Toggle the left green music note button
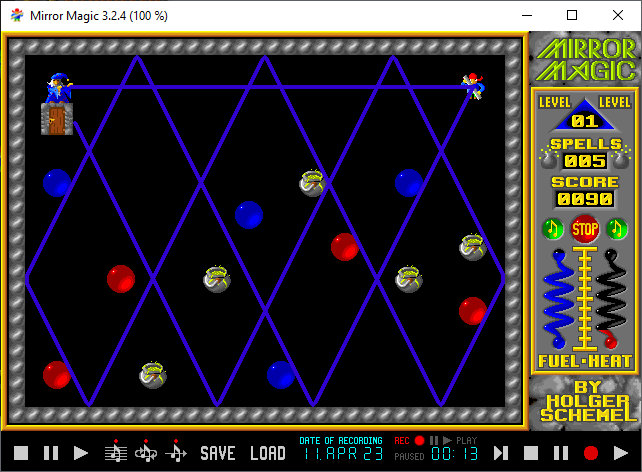This screenshot has height=472, width=642. (553, 229)
